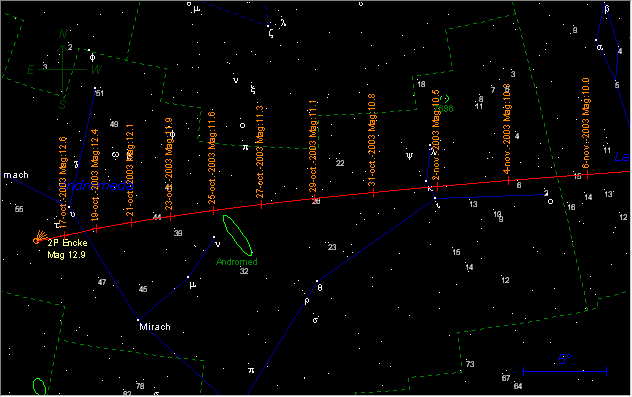This screenshot has height=397, width=632.
Task: Click the 31-oct.-2003 Mag 10.8 marker
Action: 373,193
